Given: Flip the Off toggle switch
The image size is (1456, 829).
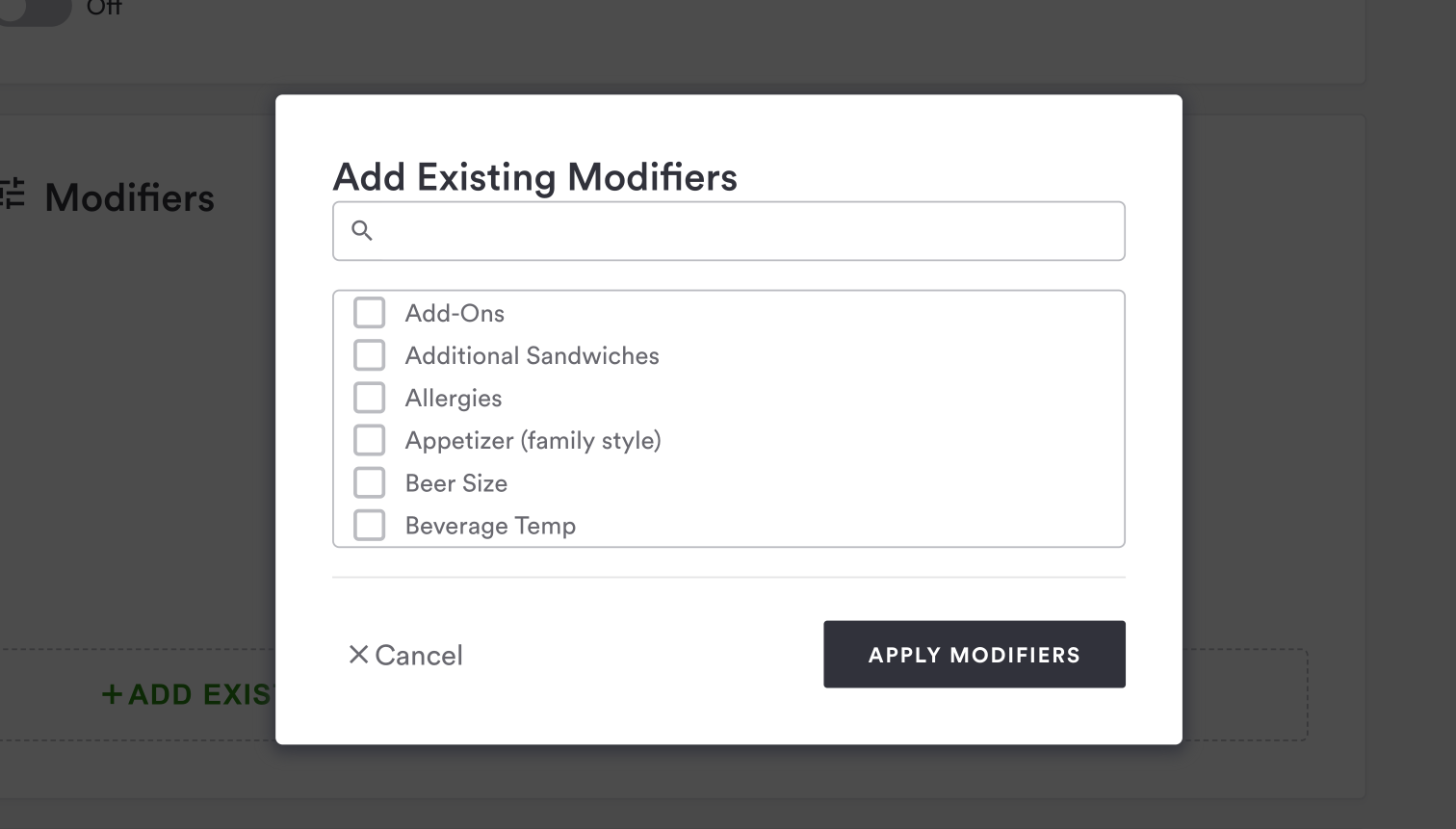Looking at the screenshot, I should (34, 10).
